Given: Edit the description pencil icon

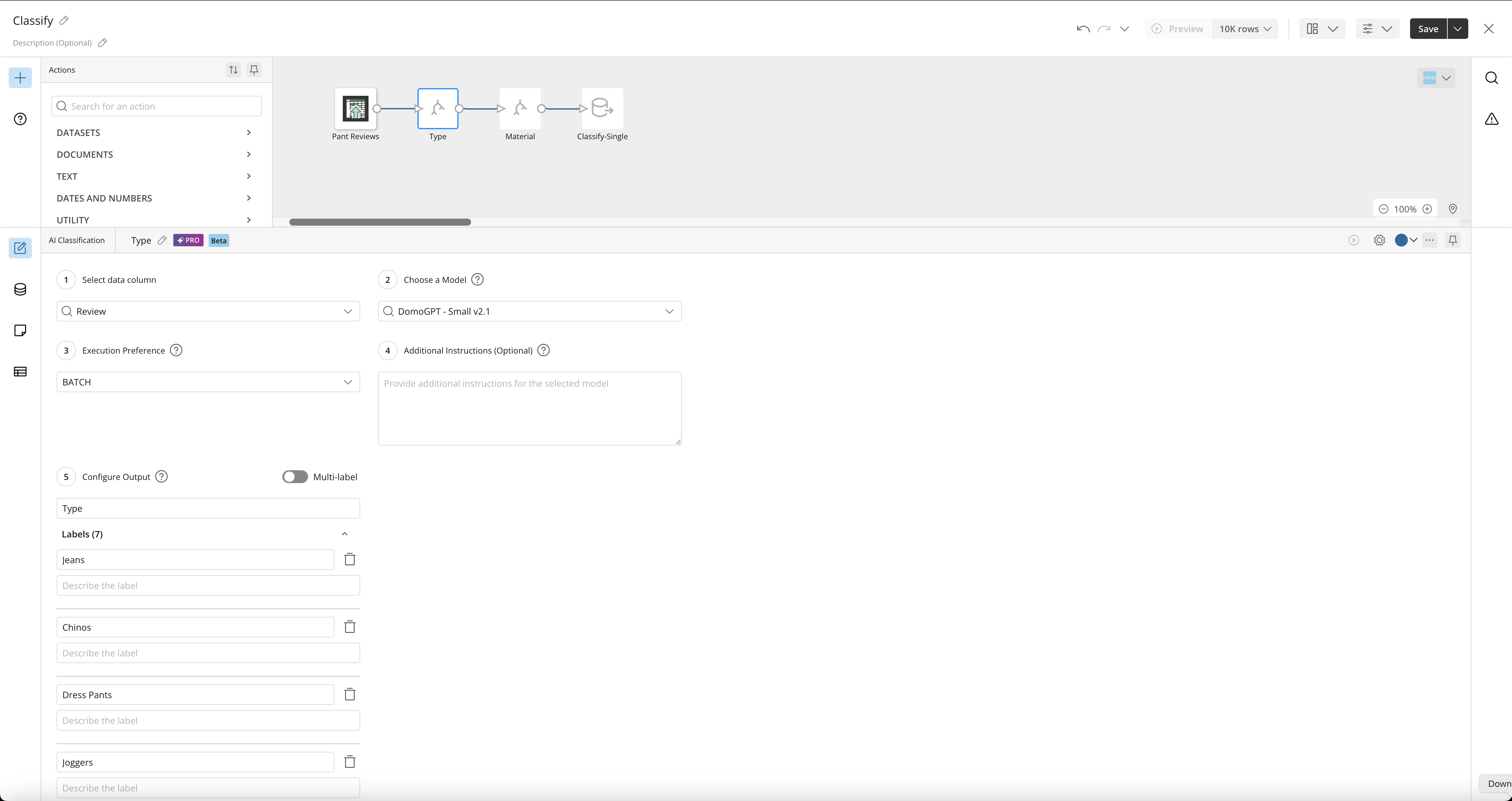Looking at the screenshot, I should [x=103, y=43].
